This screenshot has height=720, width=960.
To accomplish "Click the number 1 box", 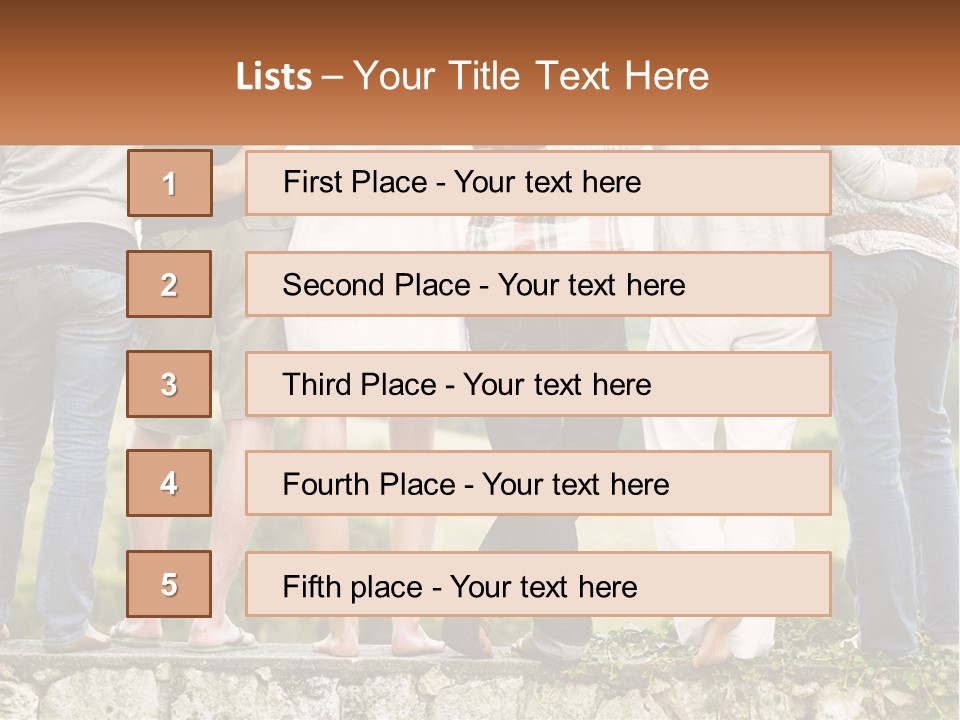I will point(170,183).
